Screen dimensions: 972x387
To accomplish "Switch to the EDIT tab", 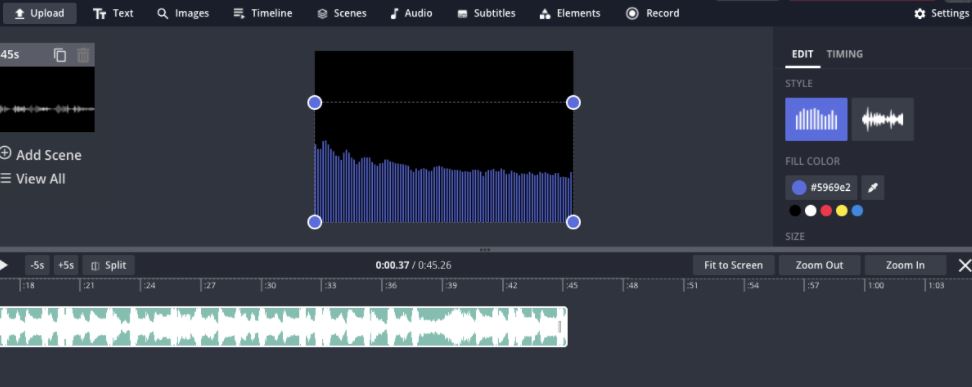I will (802, 54).
